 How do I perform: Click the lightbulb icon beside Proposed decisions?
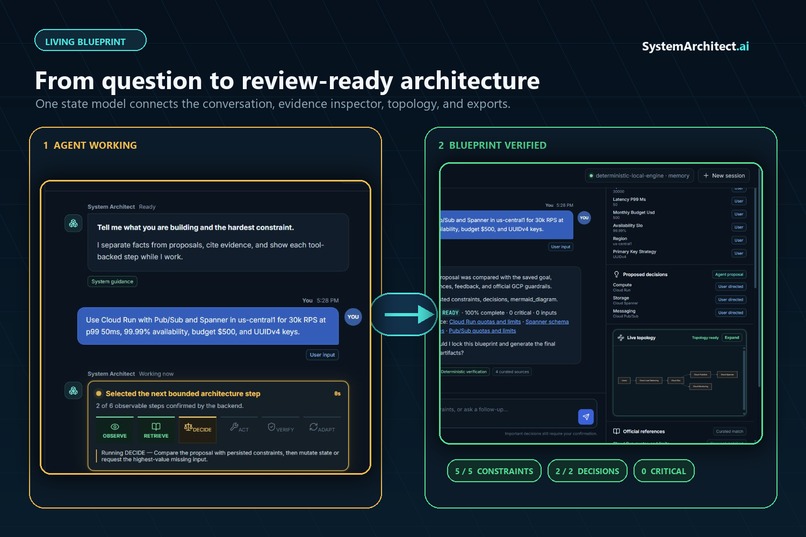pos(616,274)
